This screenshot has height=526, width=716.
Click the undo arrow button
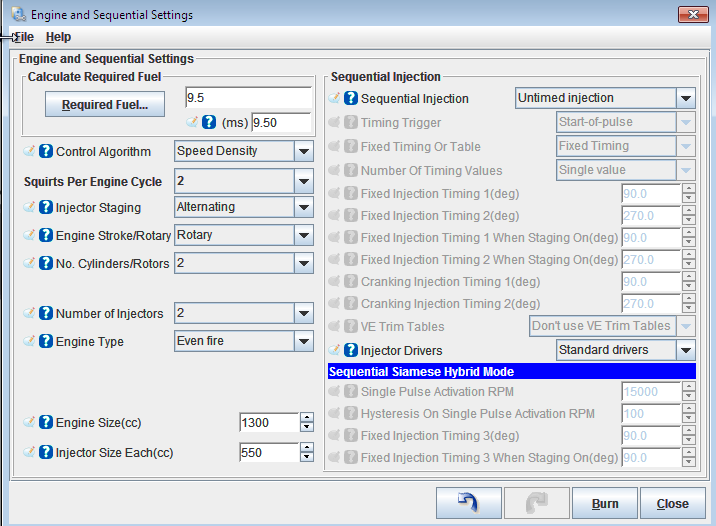tap(469, 503)
